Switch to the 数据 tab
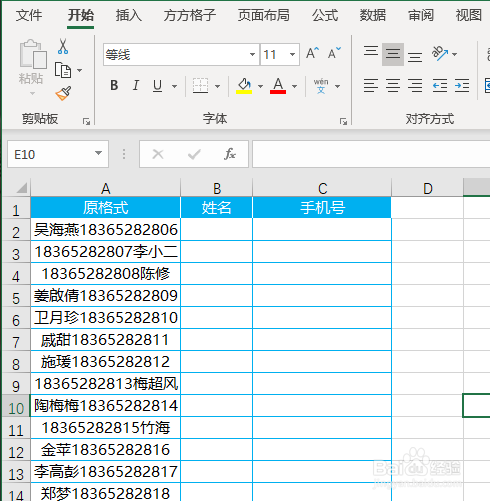490x501 pixels. pyautogui.click(x=373, y=15)
